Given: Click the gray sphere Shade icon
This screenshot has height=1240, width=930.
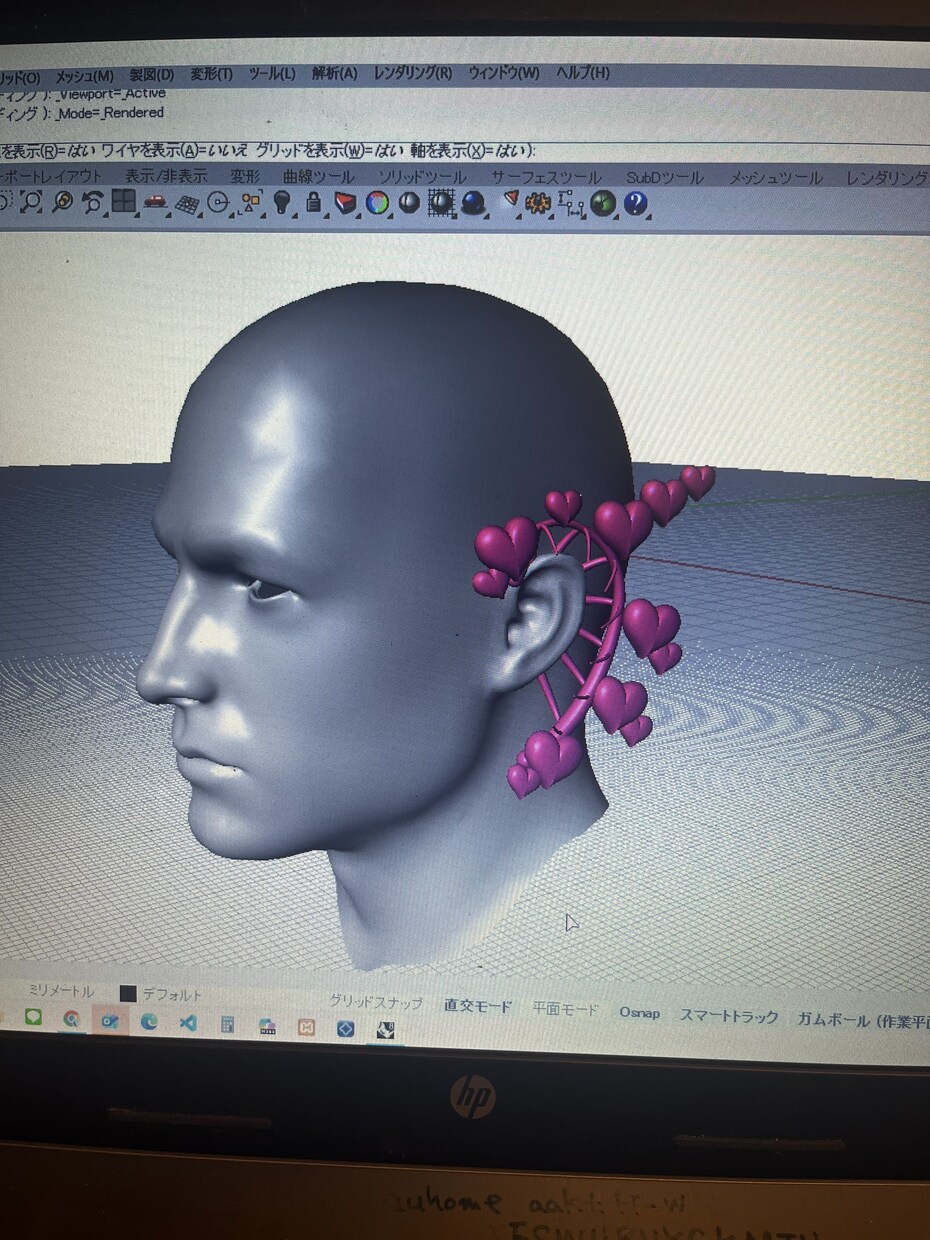Looking at the screenshot, I should click(409, 203).
